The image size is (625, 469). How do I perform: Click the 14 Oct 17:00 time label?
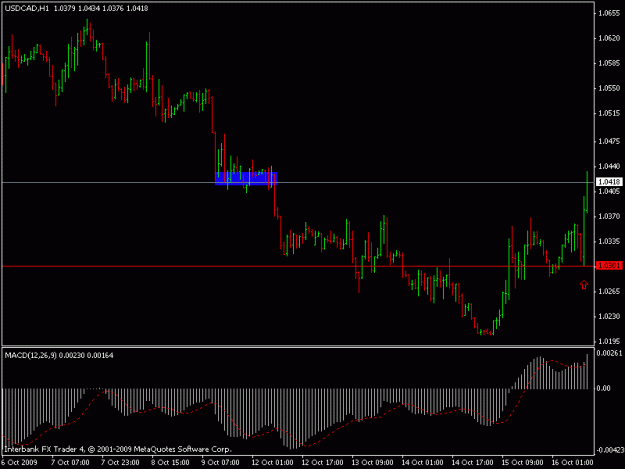click(472, 463)
